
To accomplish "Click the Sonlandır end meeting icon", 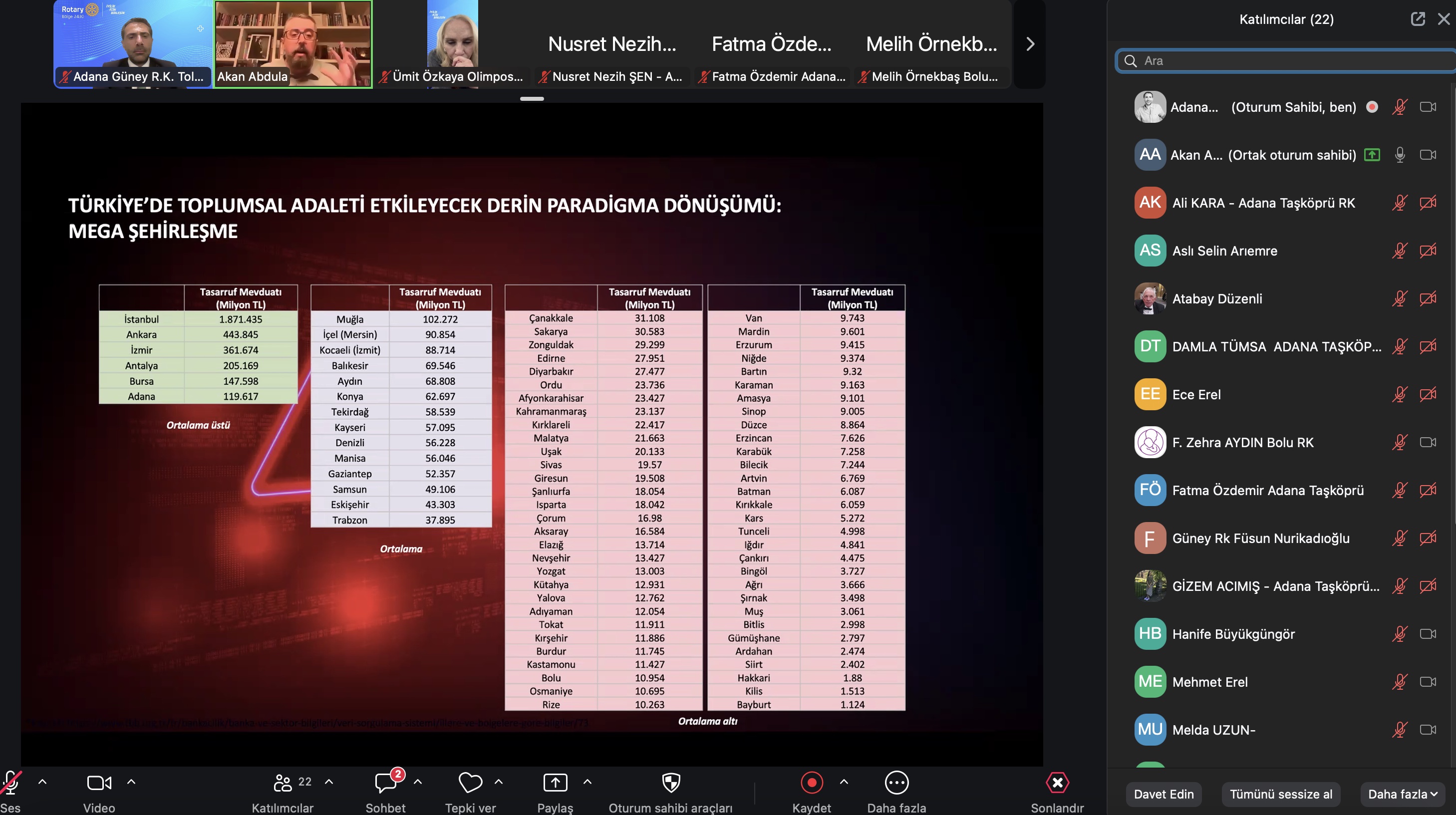I will coord(1057,784).
